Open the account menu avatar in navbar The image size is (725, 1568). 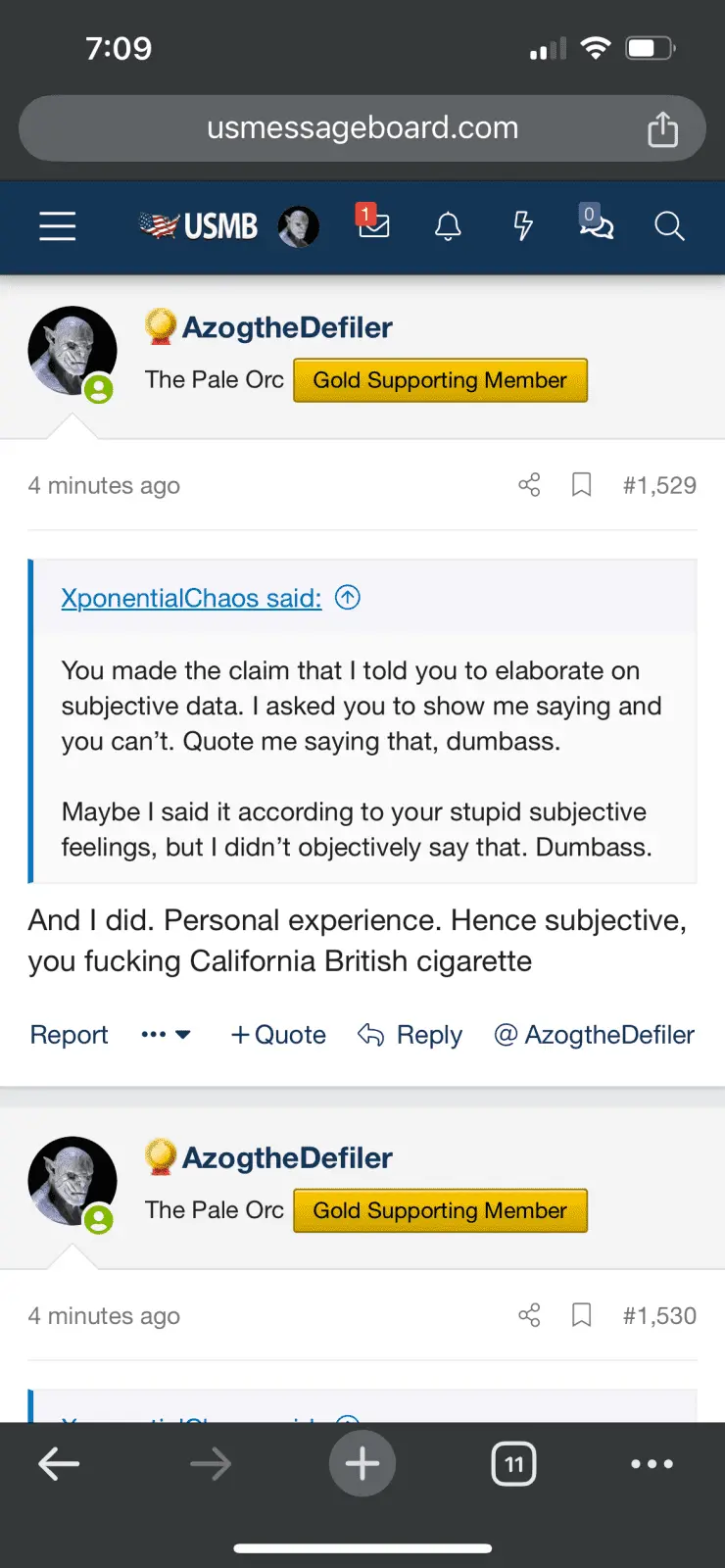[298, 226]
